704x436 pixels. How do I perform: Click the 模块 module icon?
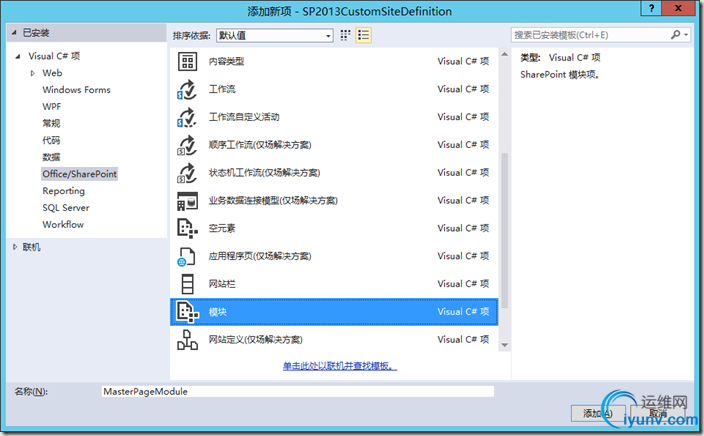(187, 312)
